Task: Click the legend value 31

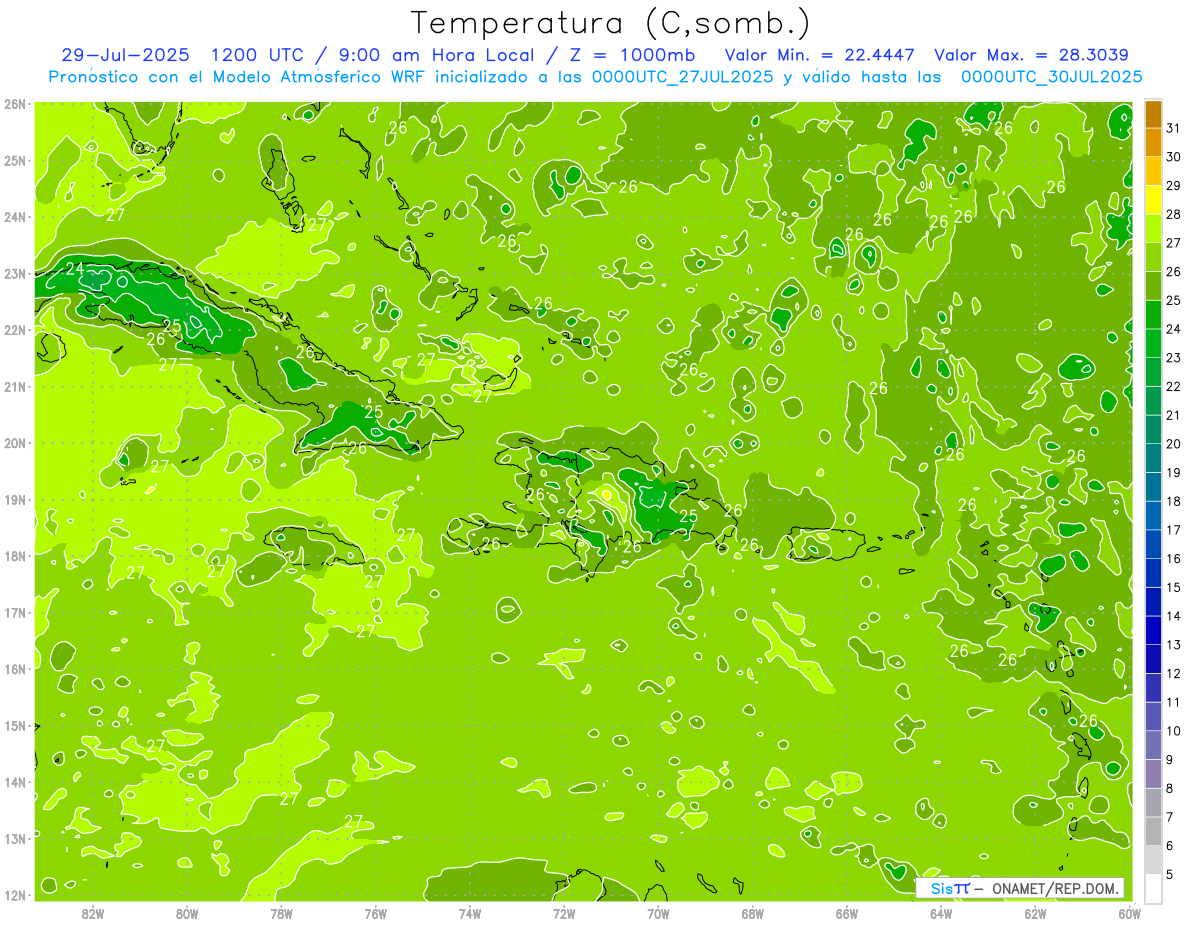Action: 1173,128
